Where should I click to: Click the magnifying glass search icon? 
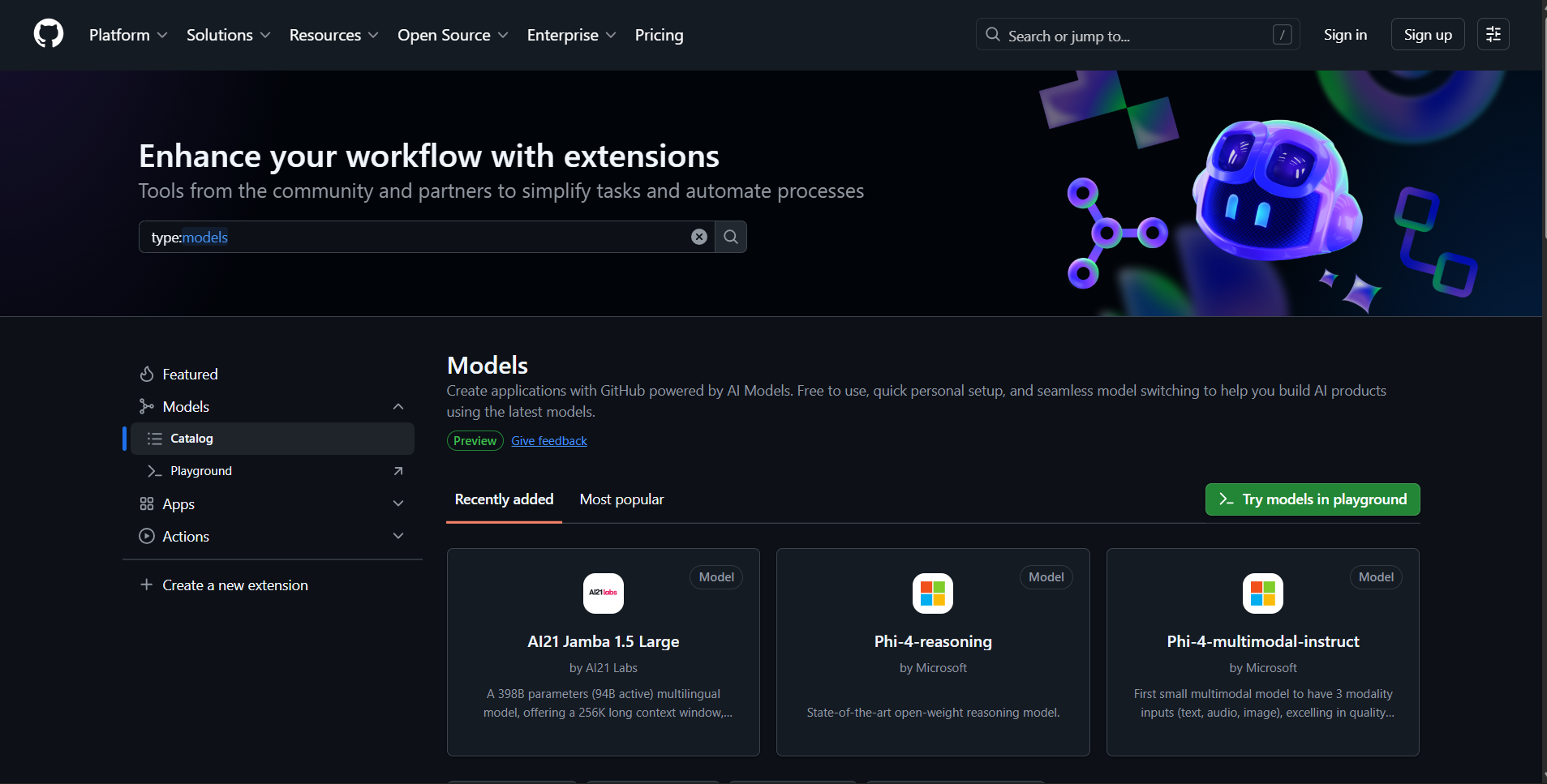pyautogui.click(x=730, y=236)
